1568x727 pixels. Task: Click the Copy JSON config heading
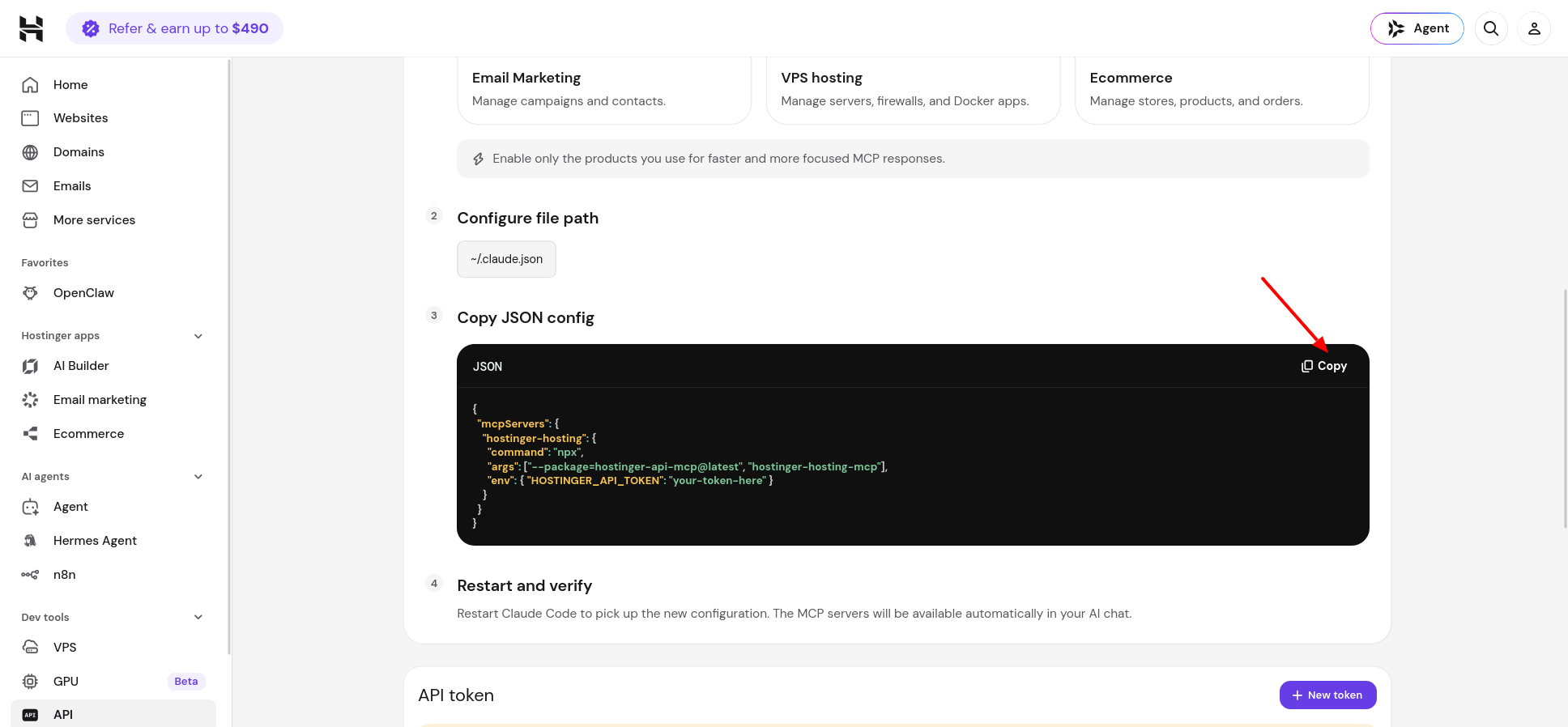tap(526, 317)
